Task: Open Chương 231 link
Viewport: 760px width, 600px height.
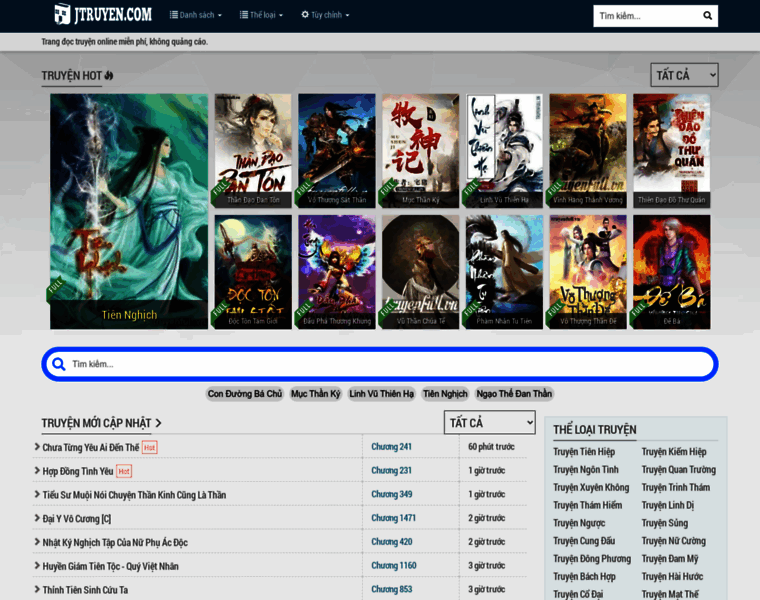Action: click(391, 470)
